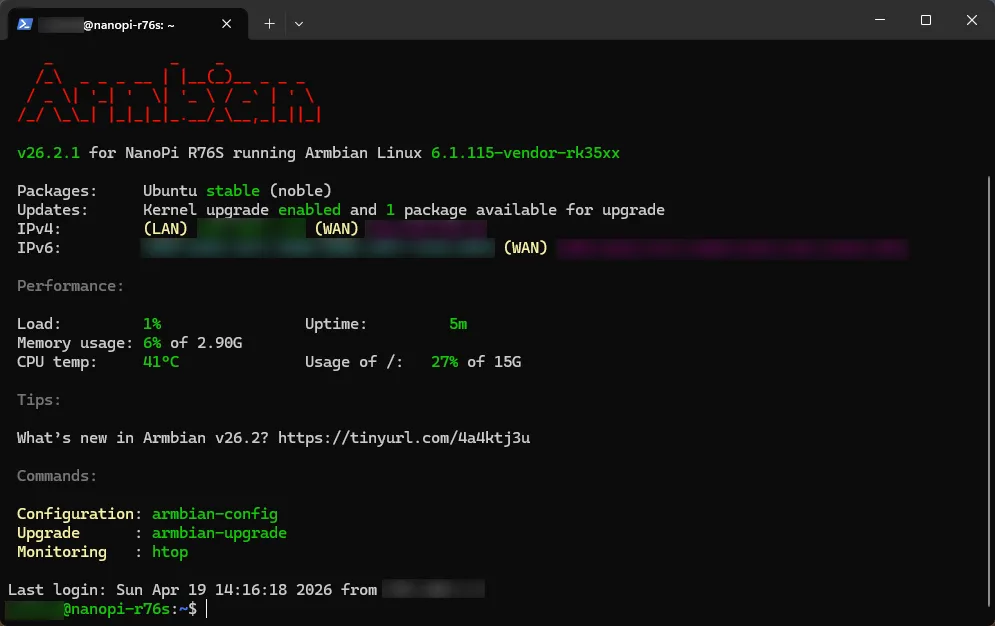Click the PowerShell icon in the tab

25,23
